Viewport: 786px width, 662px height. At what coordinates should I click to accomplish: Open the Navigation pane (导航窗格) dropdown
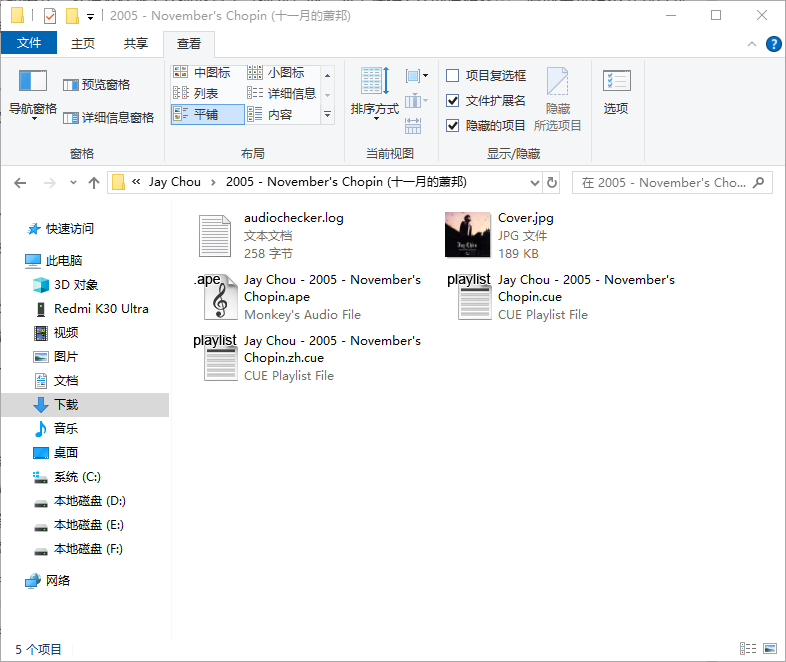33,95
